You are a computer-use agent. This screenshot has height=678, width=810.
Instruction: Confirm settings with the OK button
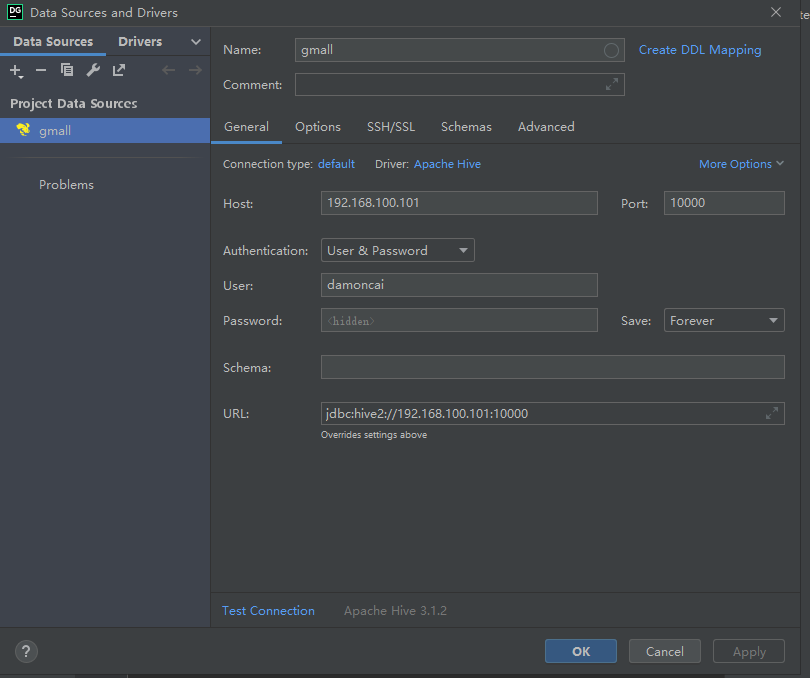click(581, 651)
